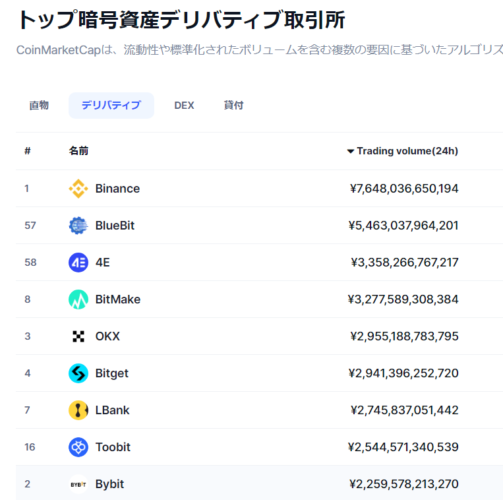
Task: Switch to the 直物 tab
Action: pos(39,106)
